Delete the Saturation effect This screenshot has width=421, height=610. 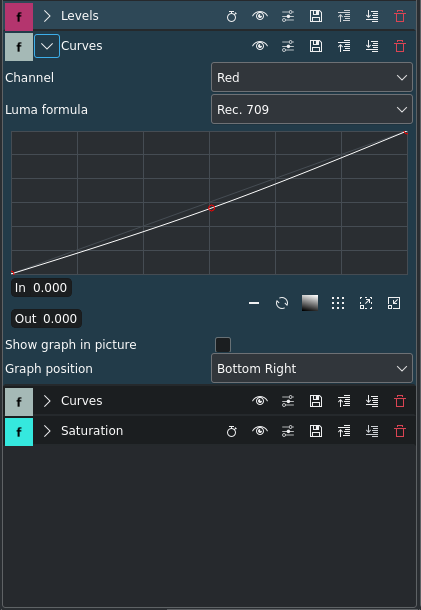[x=400, y=431]
